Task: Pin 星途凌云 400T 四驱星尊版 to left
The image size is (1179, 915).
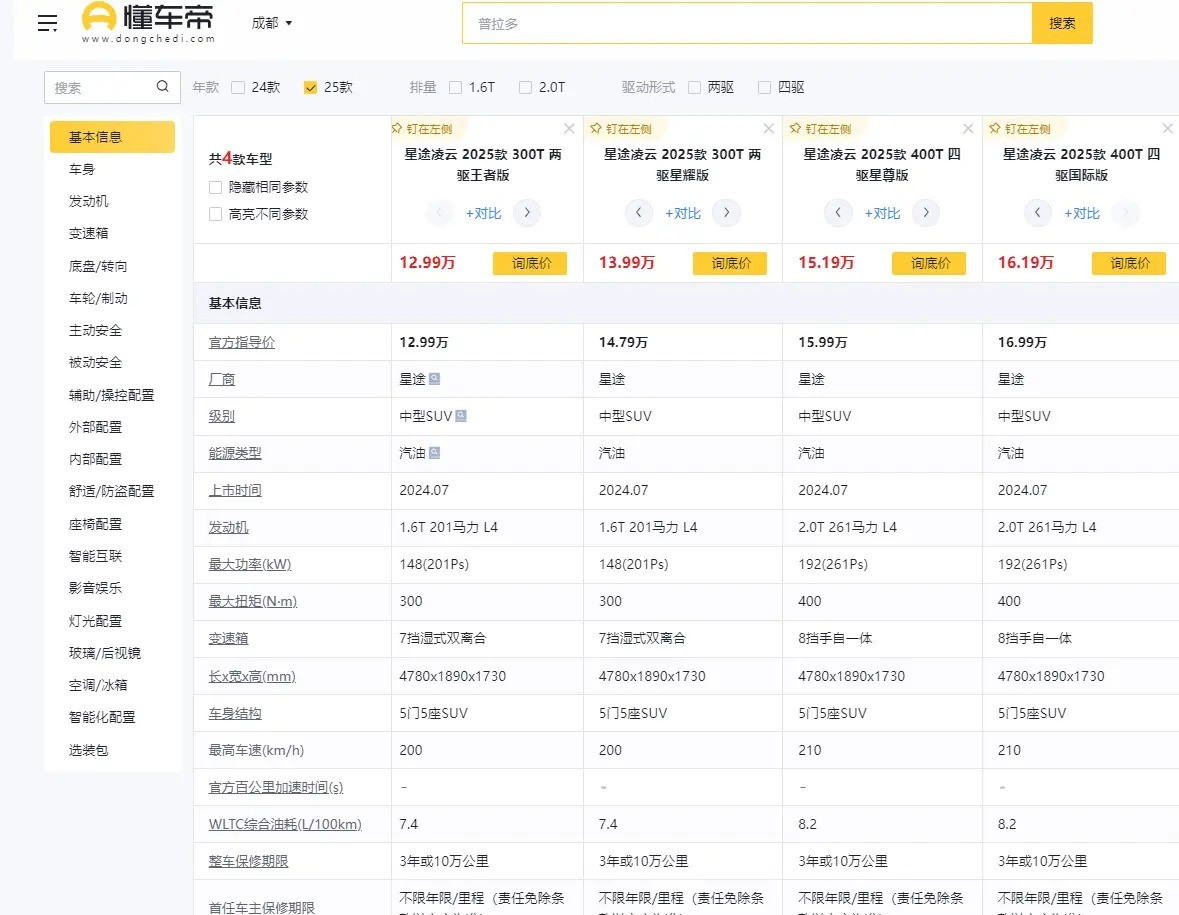Action: click(820, 129)
